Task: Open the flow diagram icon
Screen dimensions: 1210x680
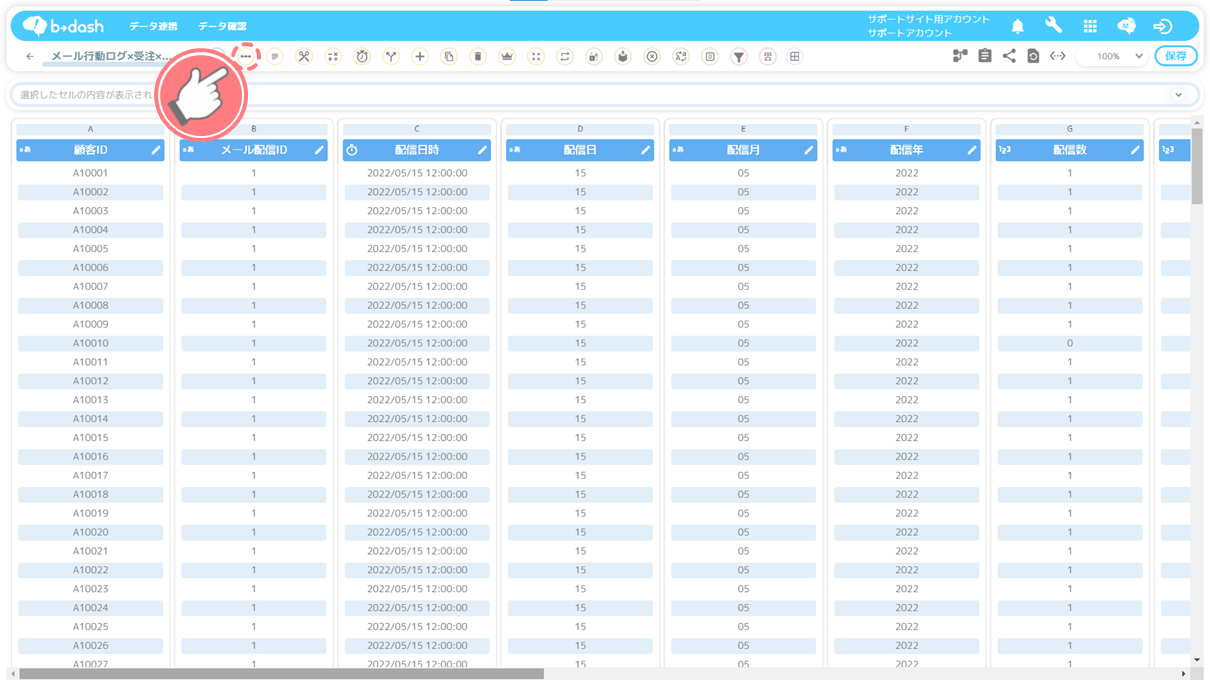Action: tap(960, 56)
